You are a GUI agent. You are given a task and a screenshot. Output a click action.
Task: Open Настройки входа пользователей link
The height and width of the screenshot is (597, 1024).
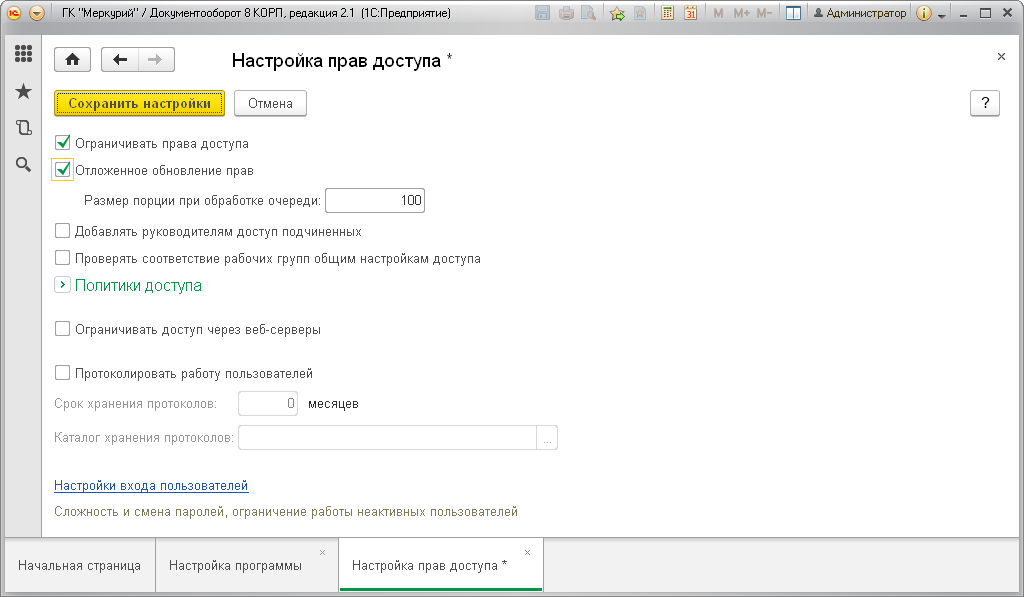[151, 485]
